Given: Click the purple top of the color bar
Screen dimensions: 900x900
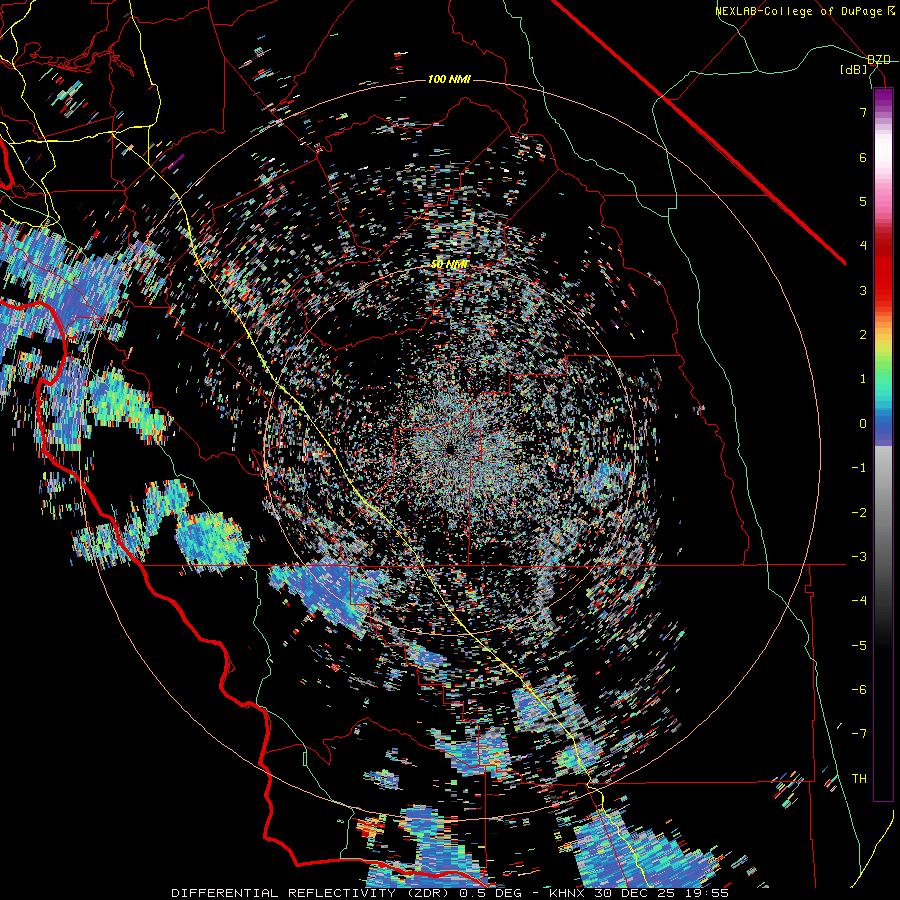Looking at the screenshot, I should 883,98.
